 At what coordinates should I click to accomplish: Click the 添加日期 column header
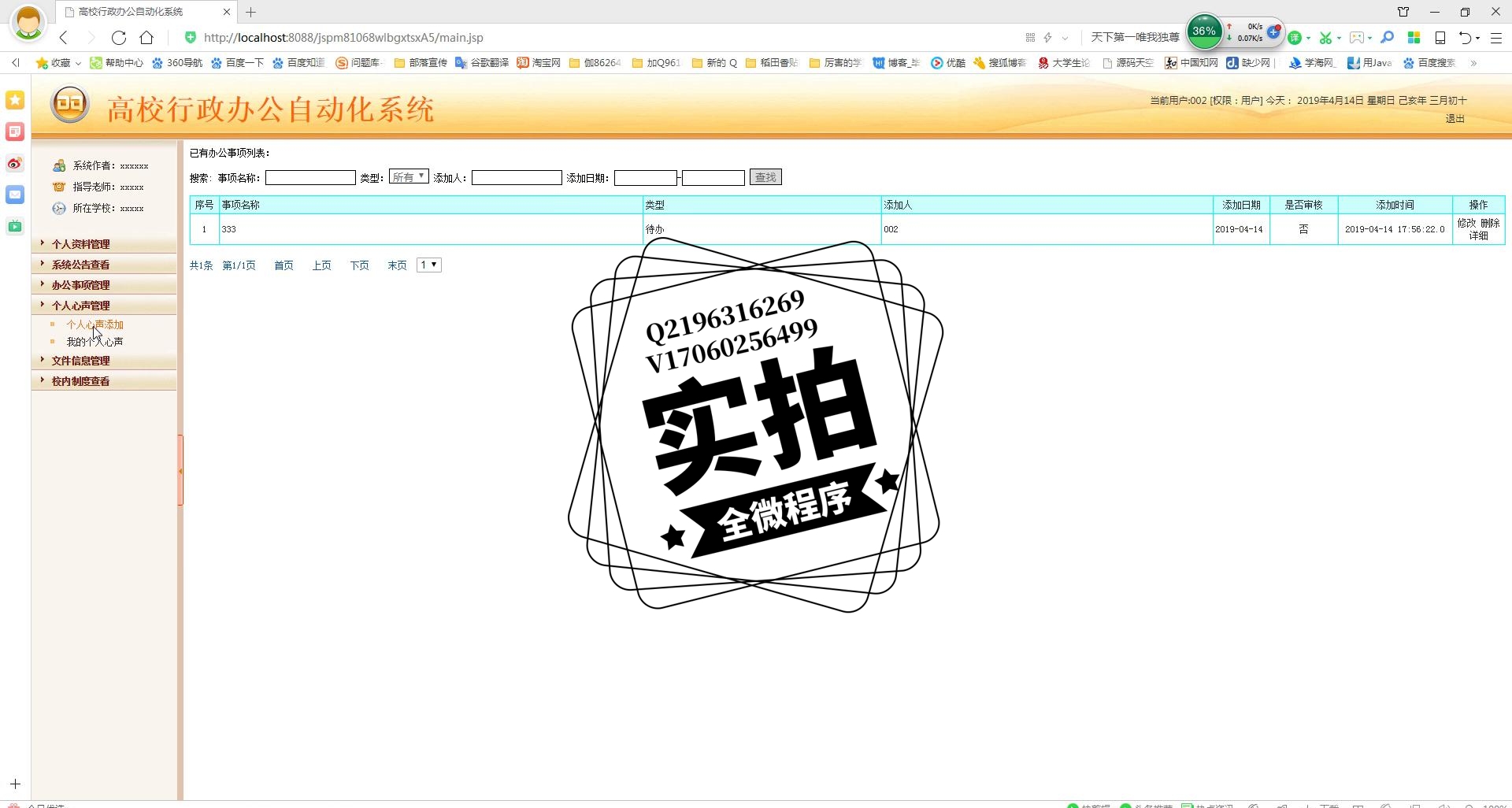[1241, 205]
